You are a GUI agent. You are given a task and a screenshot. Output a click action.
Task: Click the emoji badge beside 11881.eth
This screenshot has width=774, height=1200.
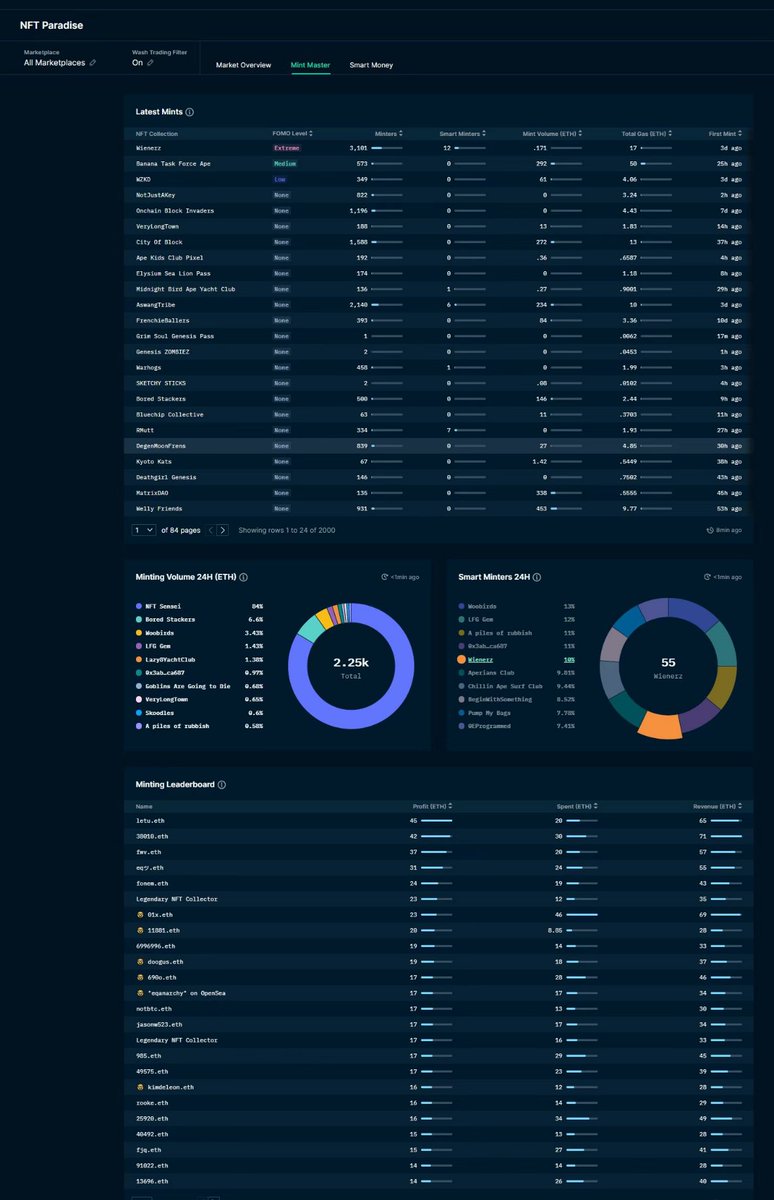click(140, 930)
